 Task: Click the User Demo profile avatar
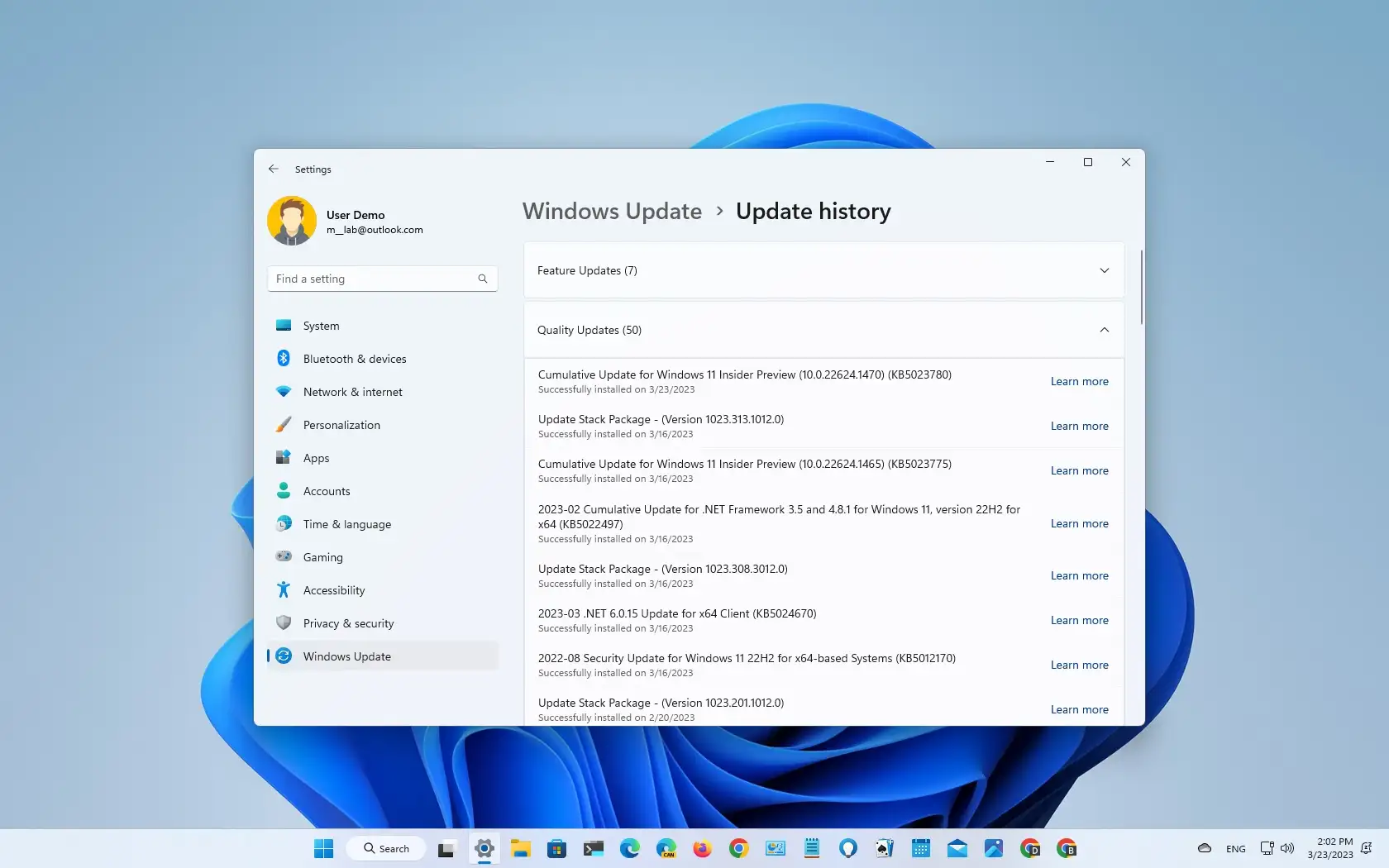coord(292,221)
